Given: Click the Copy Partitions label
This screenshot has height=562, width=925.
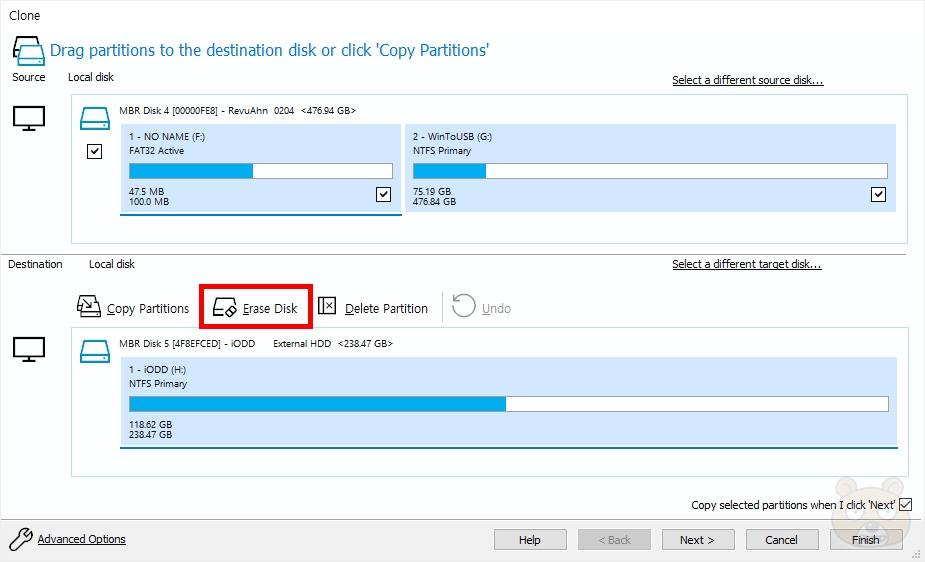Looking at the screenshot, I should 148,308.
